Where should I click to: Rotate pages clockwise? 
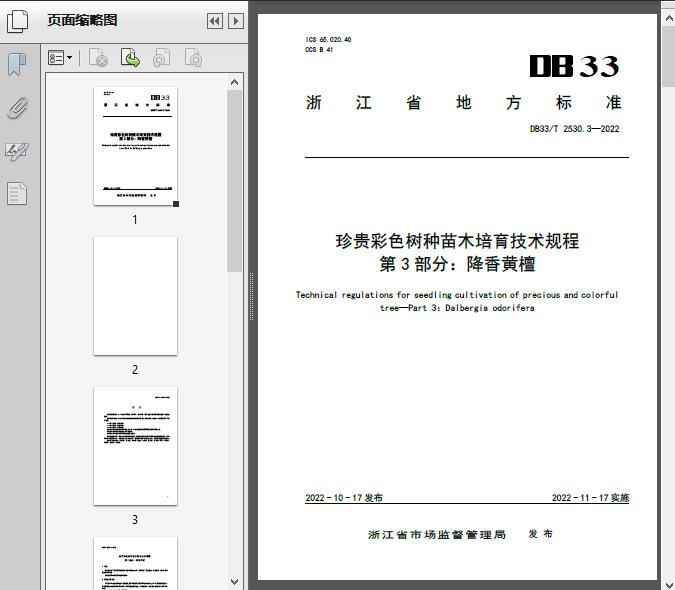pyautogui.click(x=193, y=59)
